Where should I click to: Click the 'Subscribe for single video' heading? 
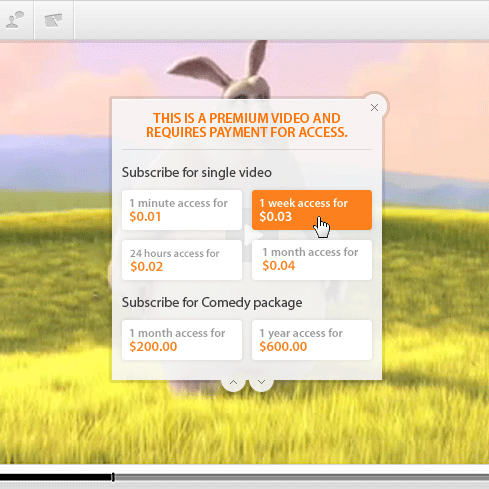point(197,172)
